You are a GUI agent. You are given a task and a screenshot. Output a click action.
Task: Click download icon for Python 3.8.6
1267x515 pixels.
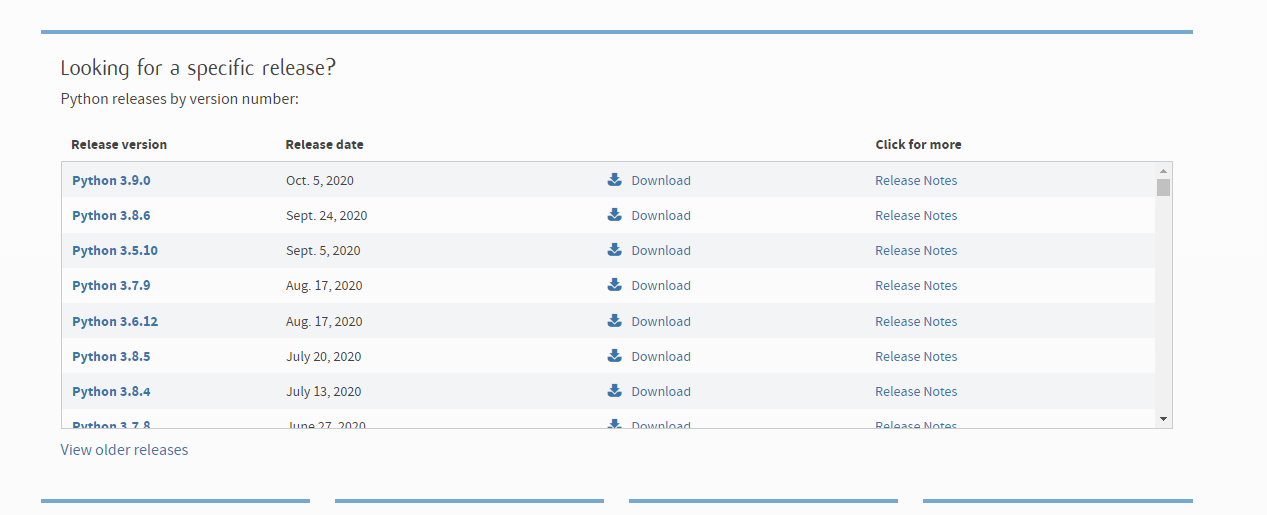(x=615, y=215)
